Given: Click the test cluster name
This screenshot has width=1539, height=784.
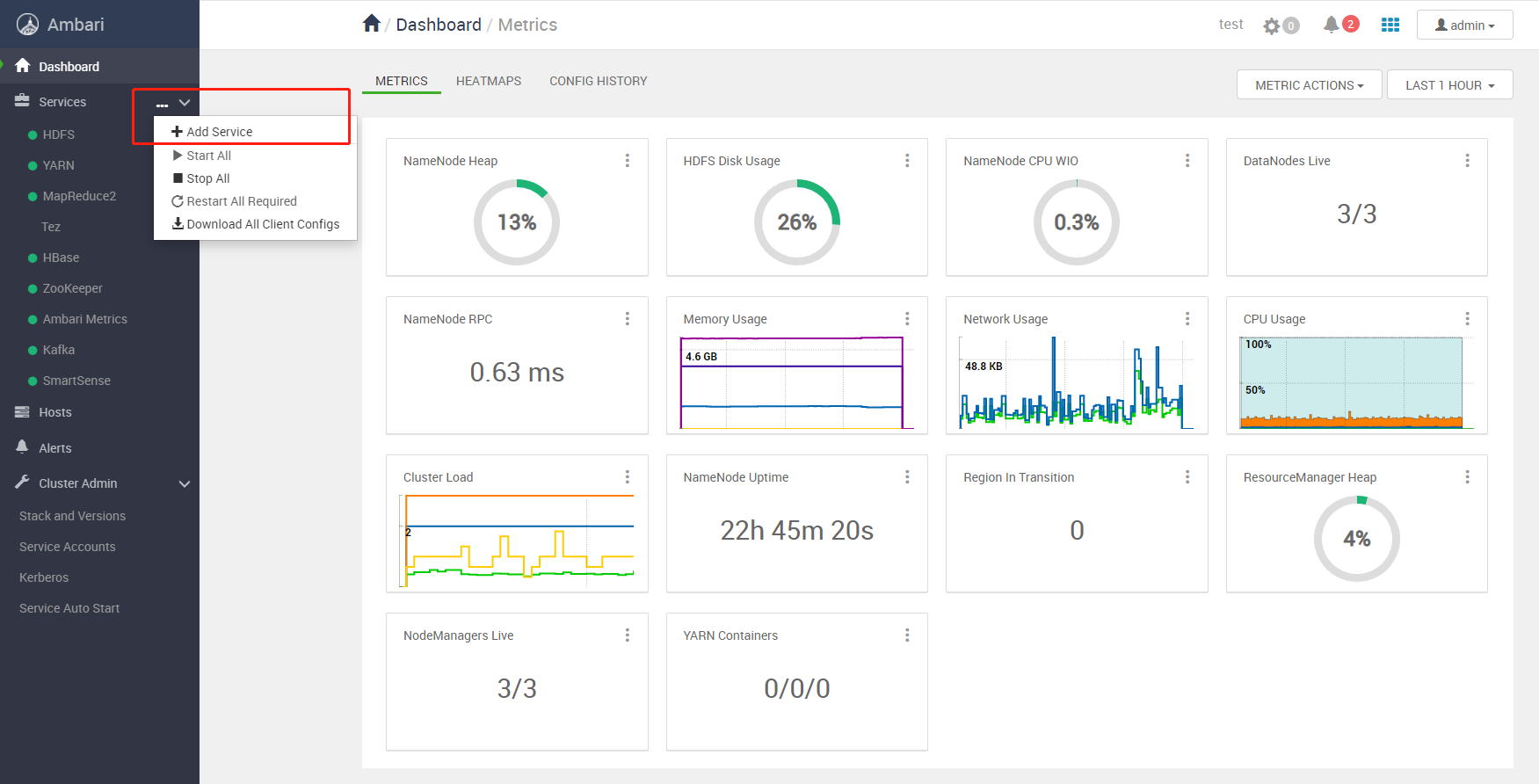Looking at the screenshot, I should click(x=1230, y=25).
